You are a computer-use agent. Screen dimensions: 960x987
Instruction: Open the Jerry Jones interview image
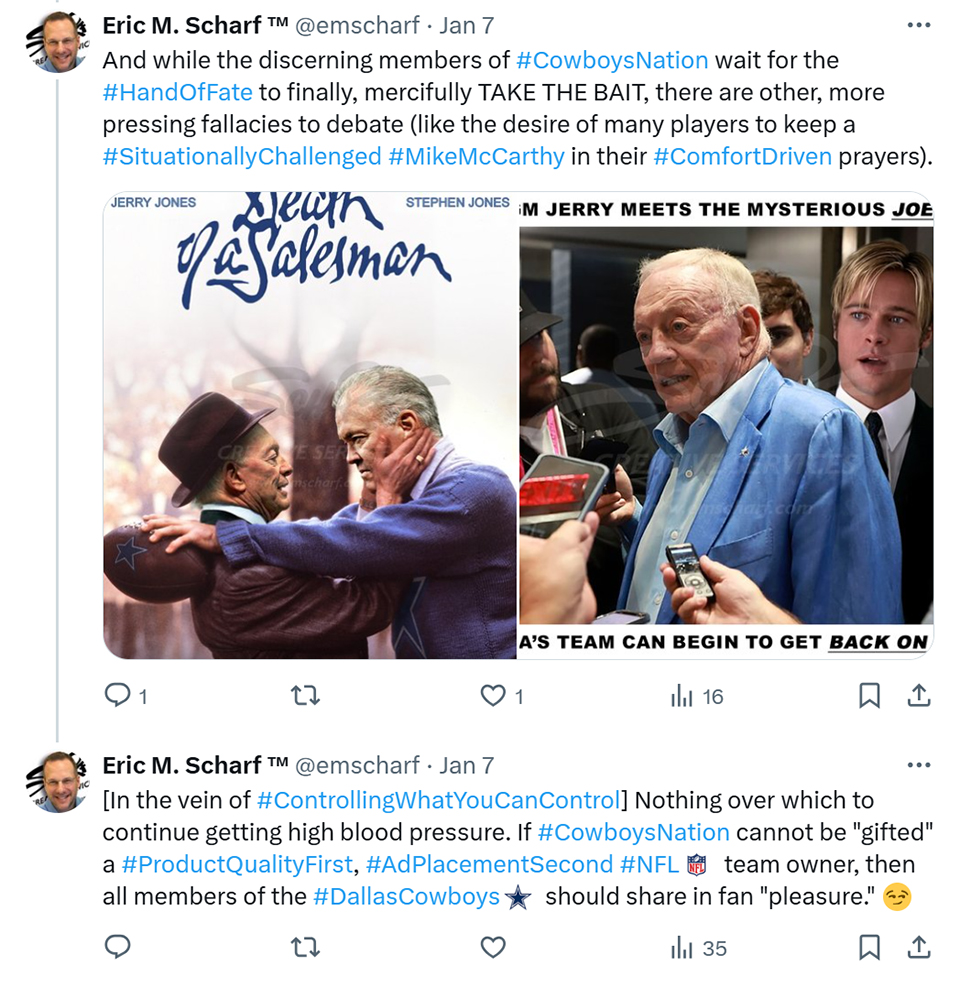point(726,426)
